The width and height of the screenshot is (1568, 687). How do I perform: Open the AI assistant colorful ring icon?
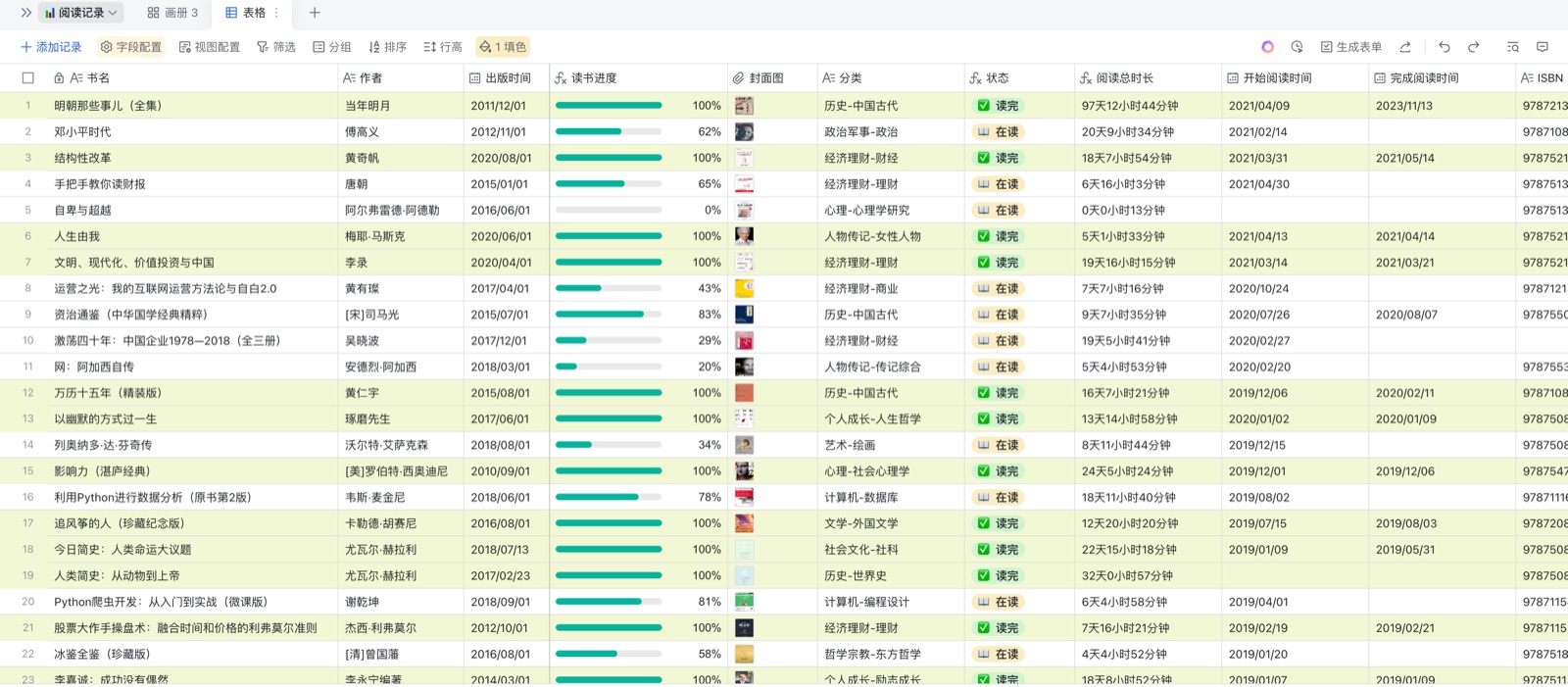click(x=1267, y=47)
